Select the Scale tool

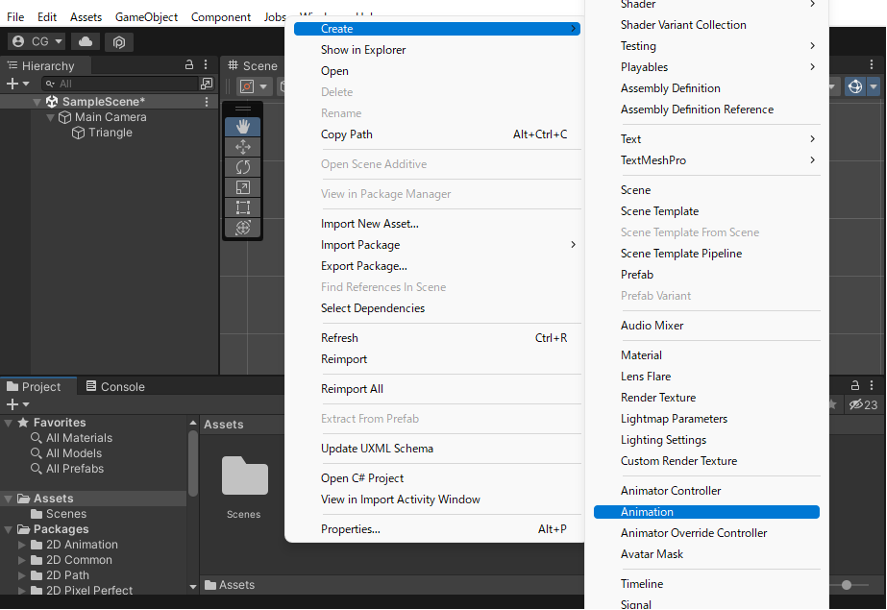(x=243, y=187)
